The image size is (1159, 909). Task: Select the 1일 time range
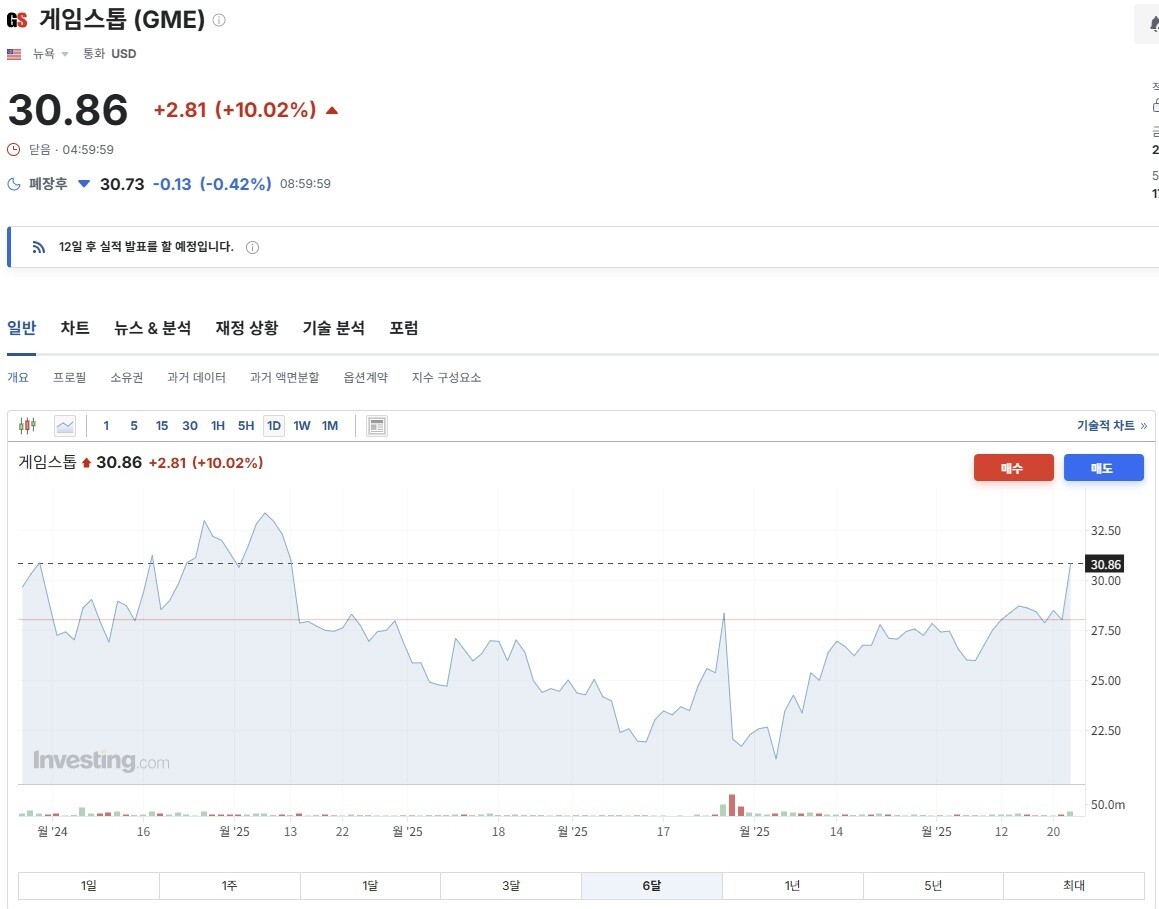89,885
